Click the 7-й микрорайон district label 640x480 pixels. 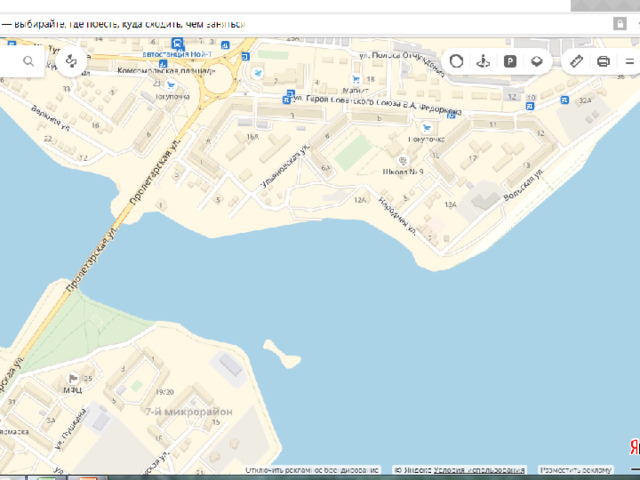click(x=188, y=412)
